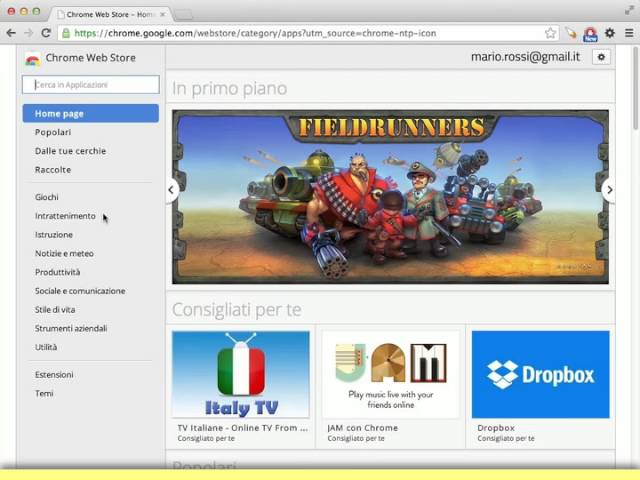Browse Sociale e comunicazione category
Viewport: 640px width, 480px height.
click(x=80, y=291)
